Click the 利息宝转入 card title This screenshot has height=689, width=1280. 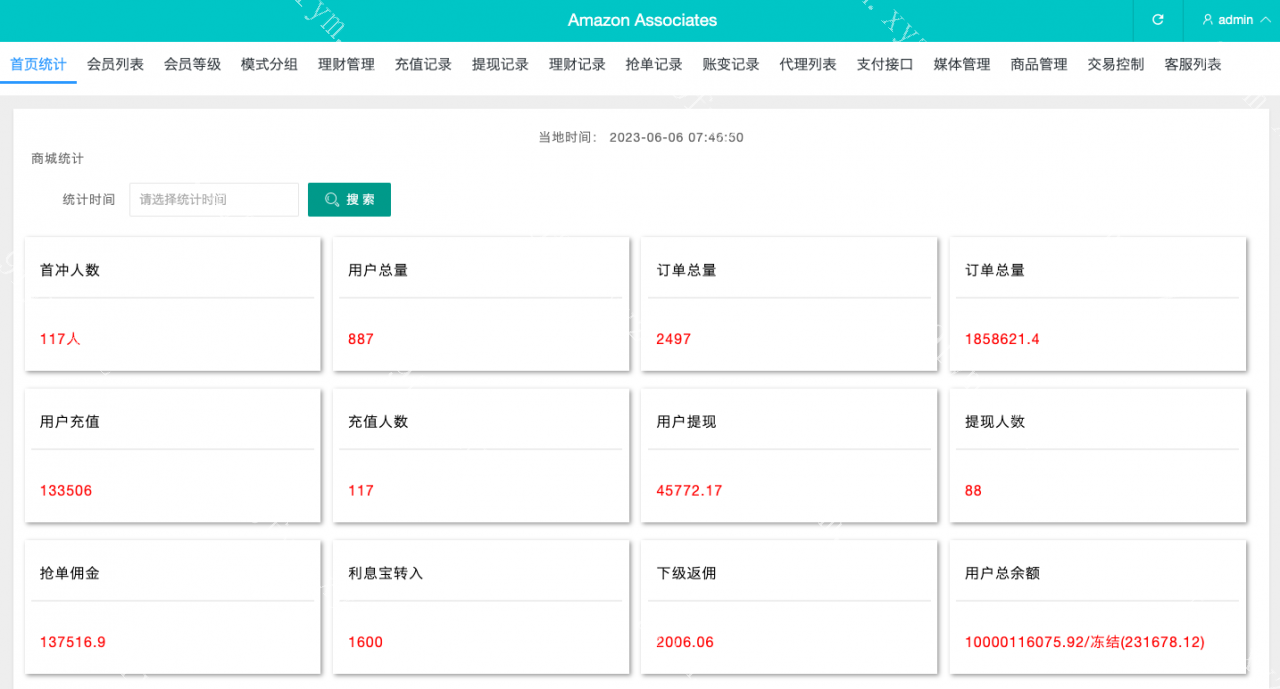(386, 574)
